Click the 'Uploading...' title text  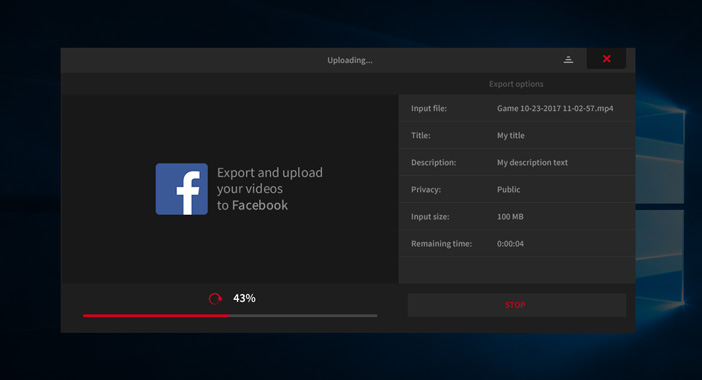click(350, 60)
